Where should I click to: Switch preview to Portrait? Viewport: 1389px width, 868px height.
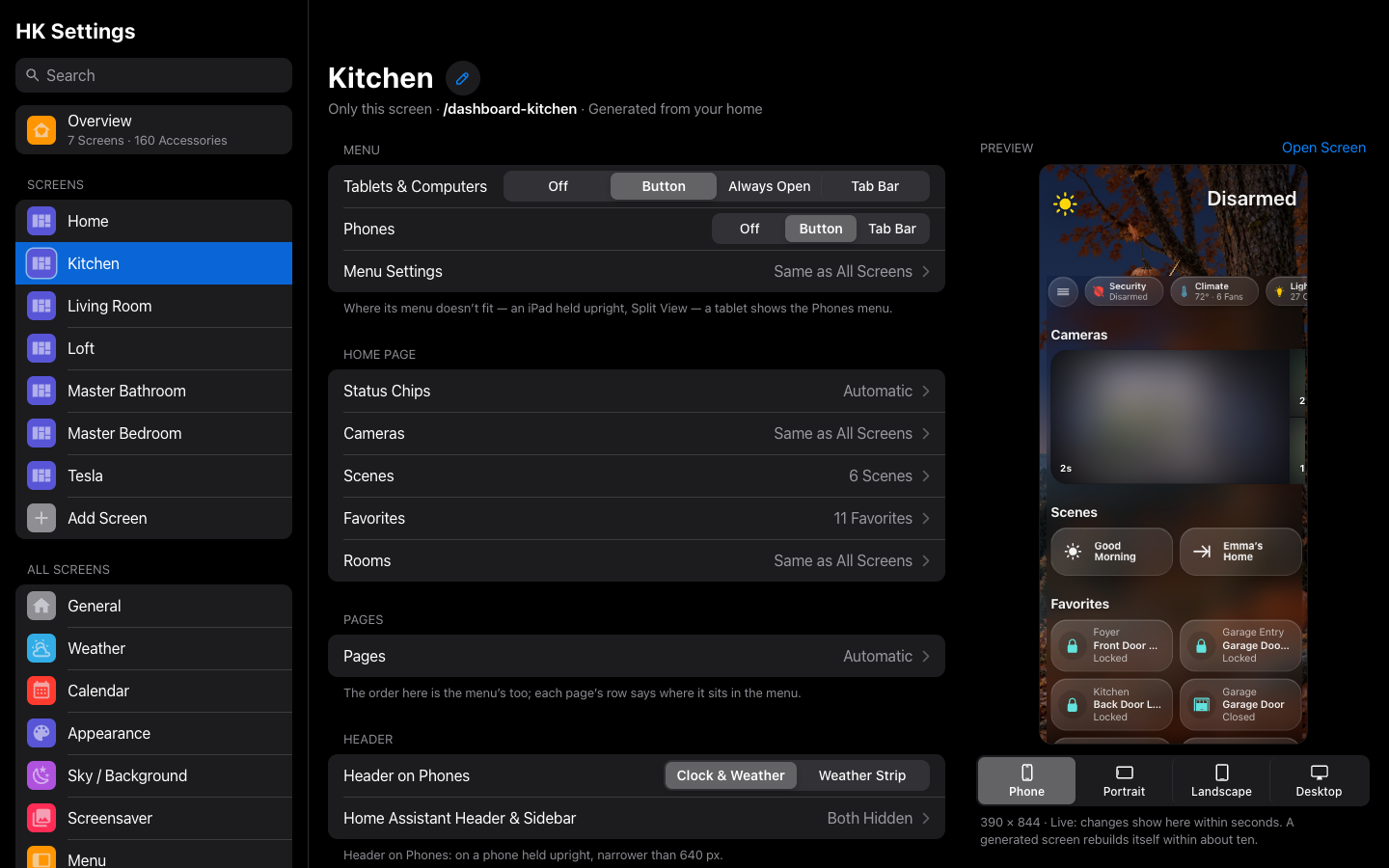pos(1124,780)
